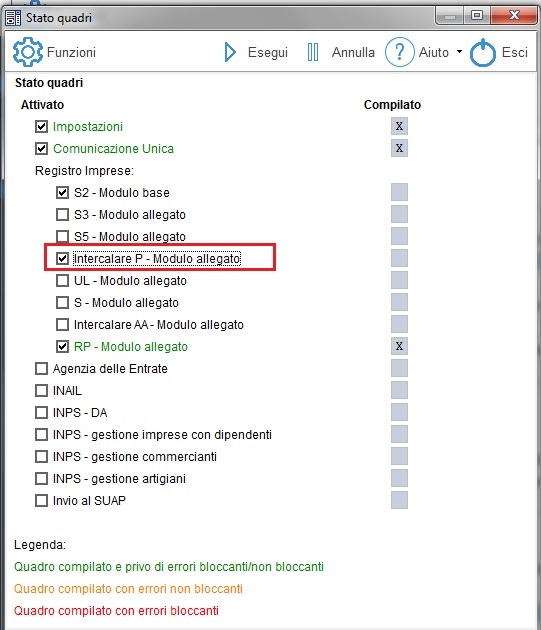Viewport: 541px width, 630px height.
Task: Click the Annulla pause bars icon
Action: pyautogui.click(x=313, y=52)
